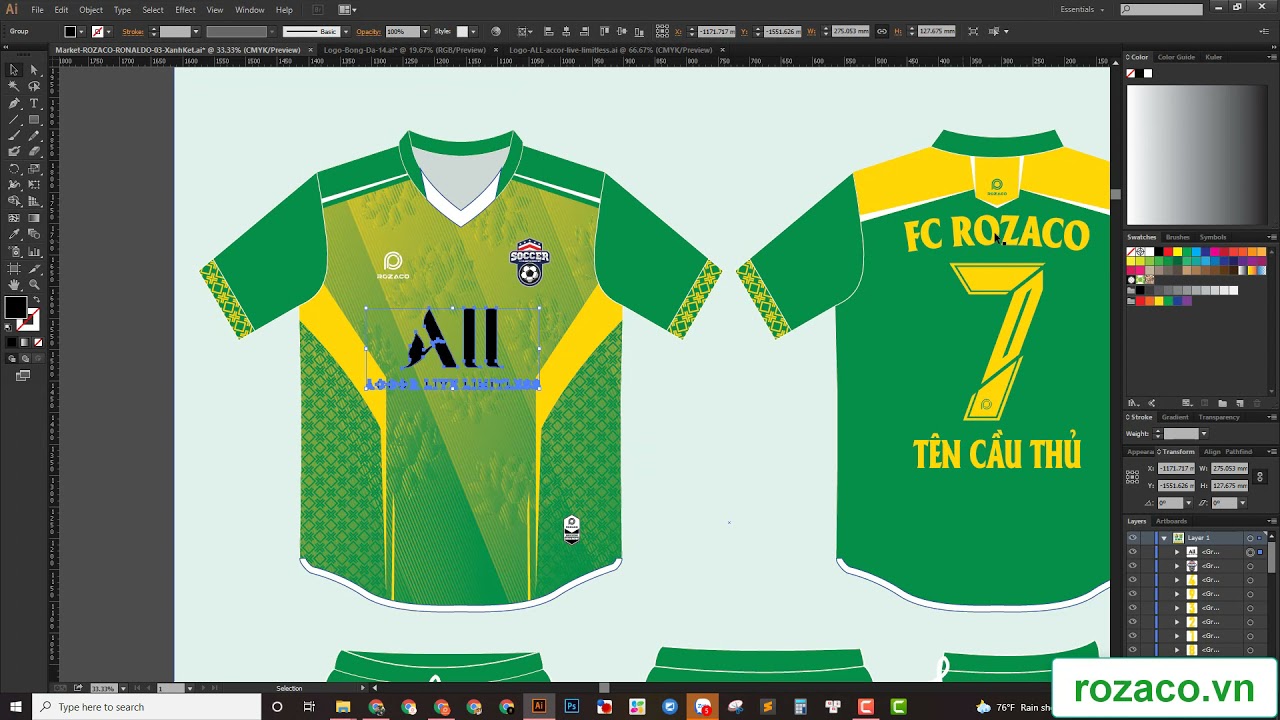Select the Pen tool
Image resolution: width=1280 pixels, height=720 pixels.
[14, 103]
